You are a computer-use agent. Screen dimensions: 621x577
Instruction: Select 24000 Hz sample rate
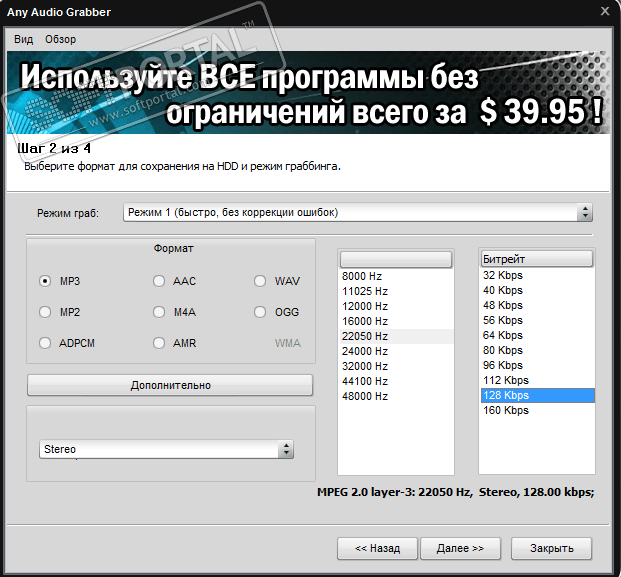pyautogui.click(x=396, y=351)
